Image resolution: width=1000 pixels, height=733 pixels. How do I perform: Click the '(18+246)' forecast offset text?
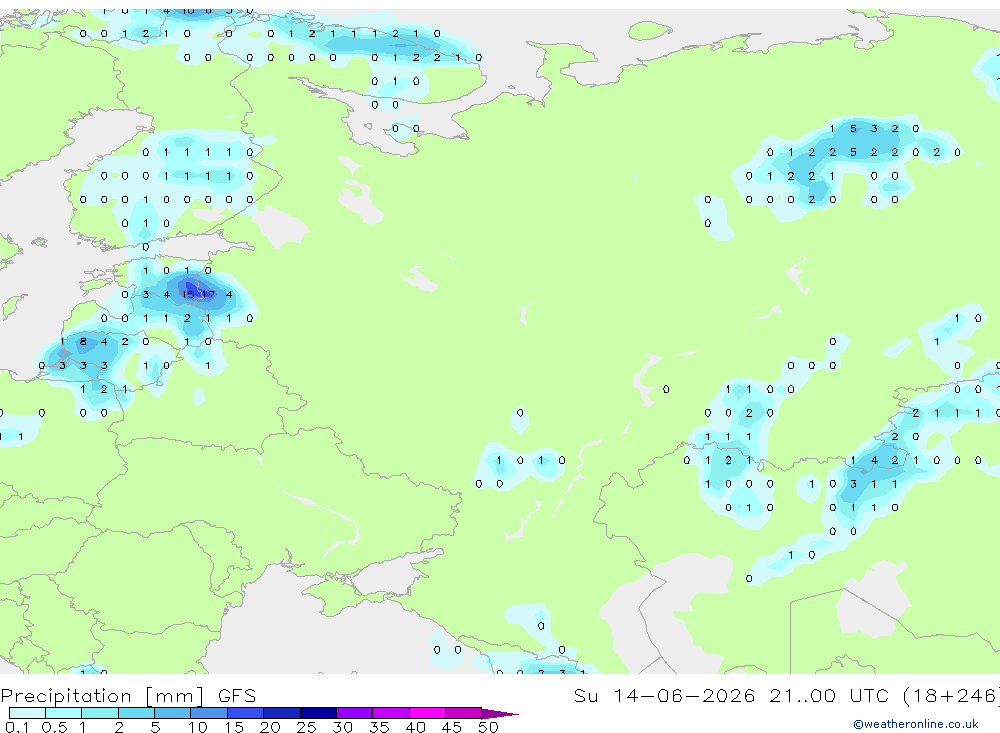(951, 695)
